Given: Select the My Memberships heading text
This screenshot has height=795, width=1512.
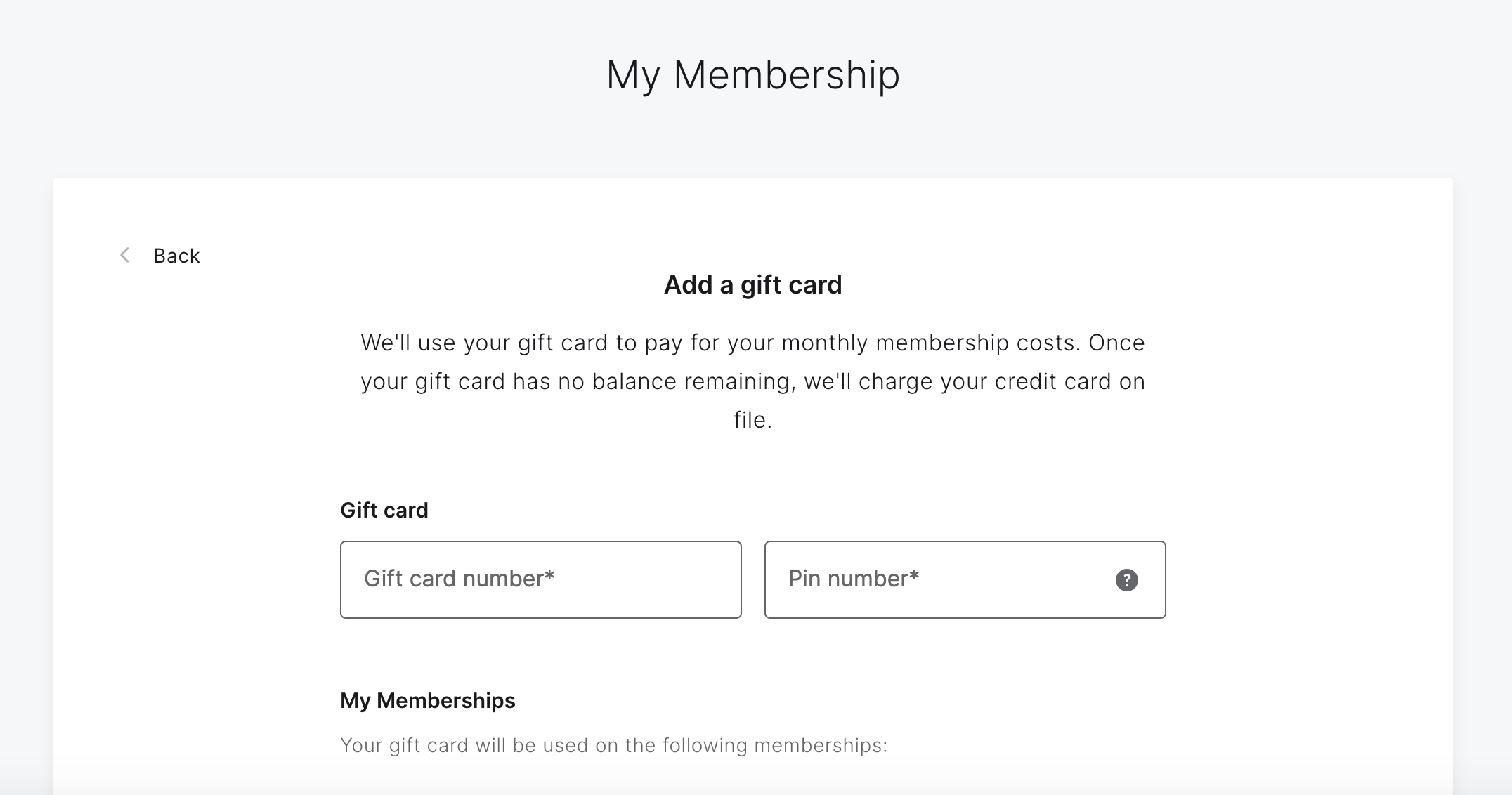Looking at the screenshot, I should [x=427, y=700].
